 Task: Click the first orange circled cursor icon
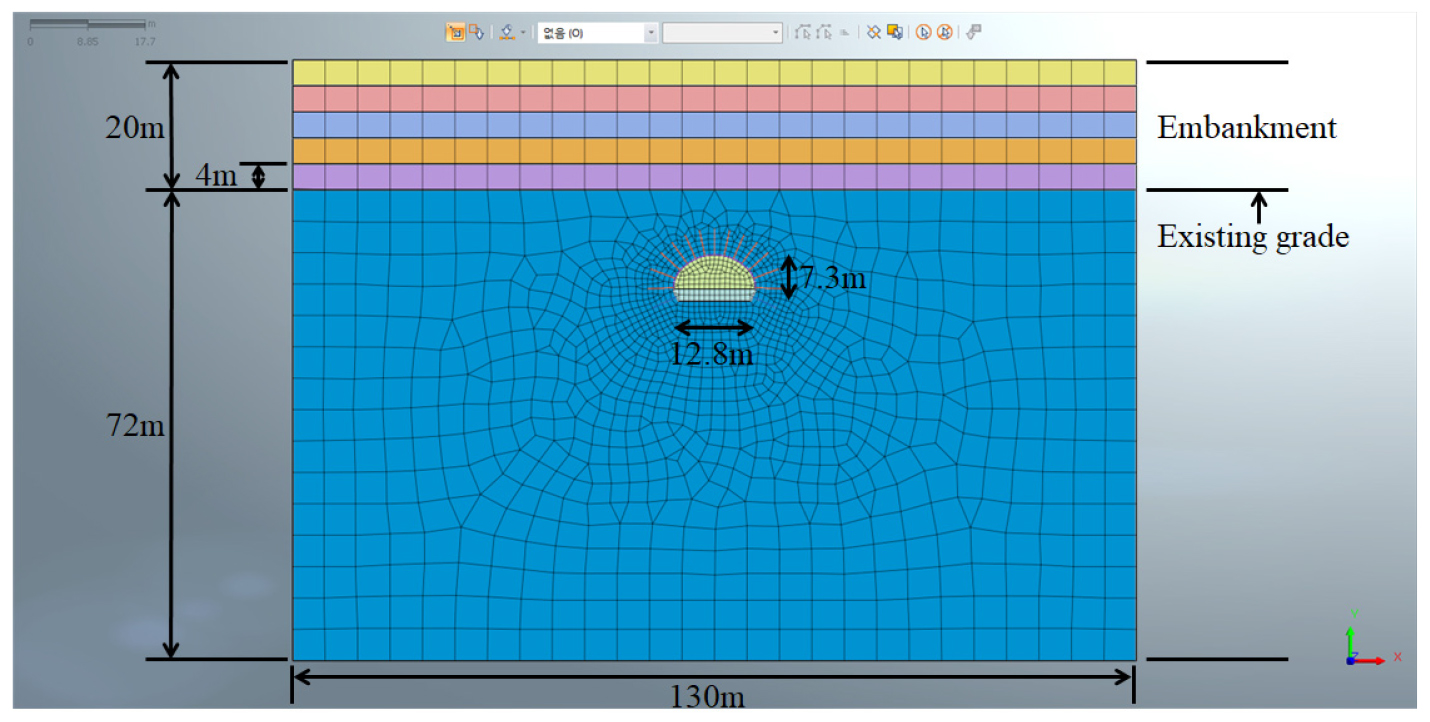tap(923, 33)
